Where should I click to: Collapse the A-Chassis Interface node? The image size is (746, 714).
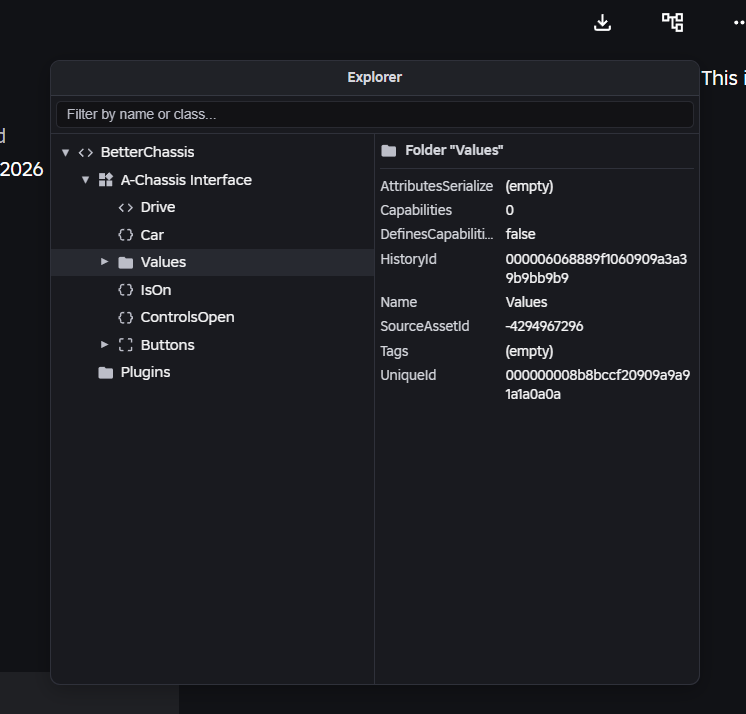click(85, 180)
